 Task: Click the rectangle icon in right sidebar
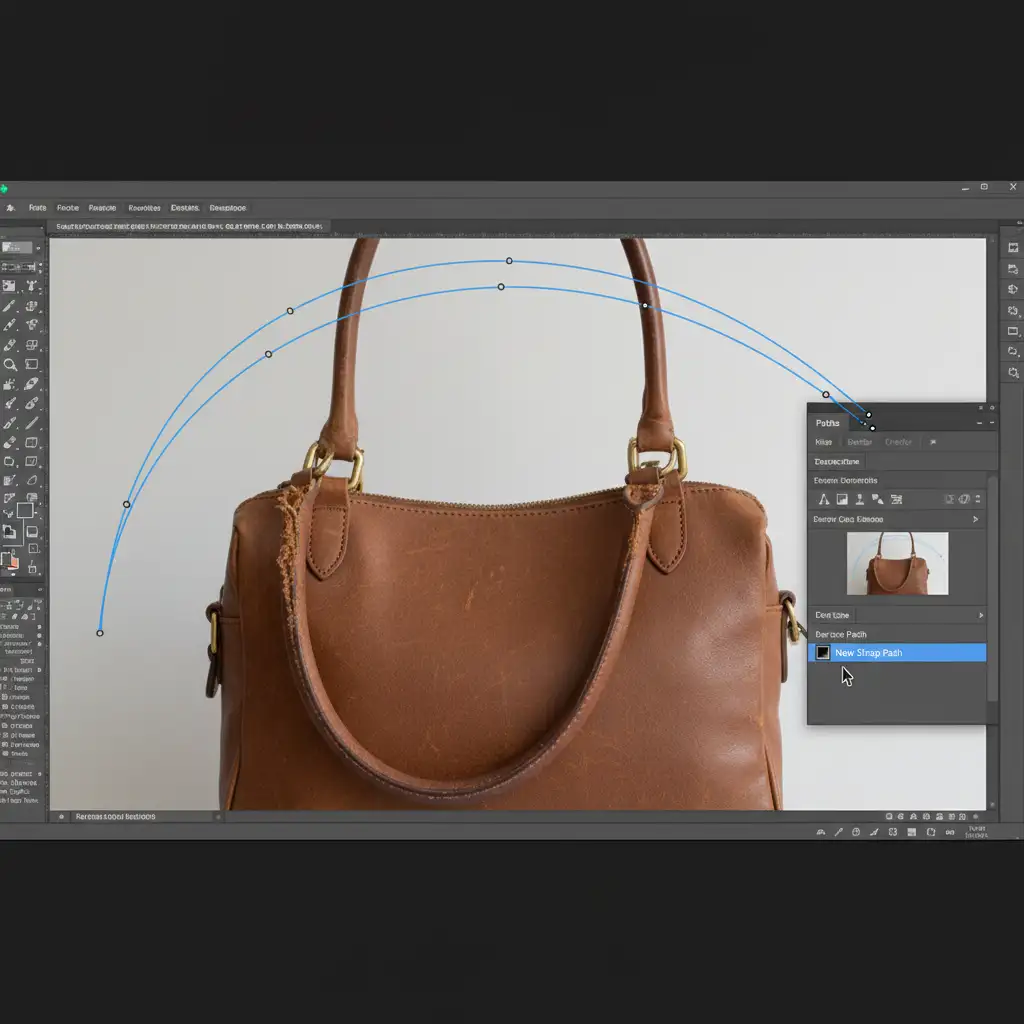pos(1013,331)
